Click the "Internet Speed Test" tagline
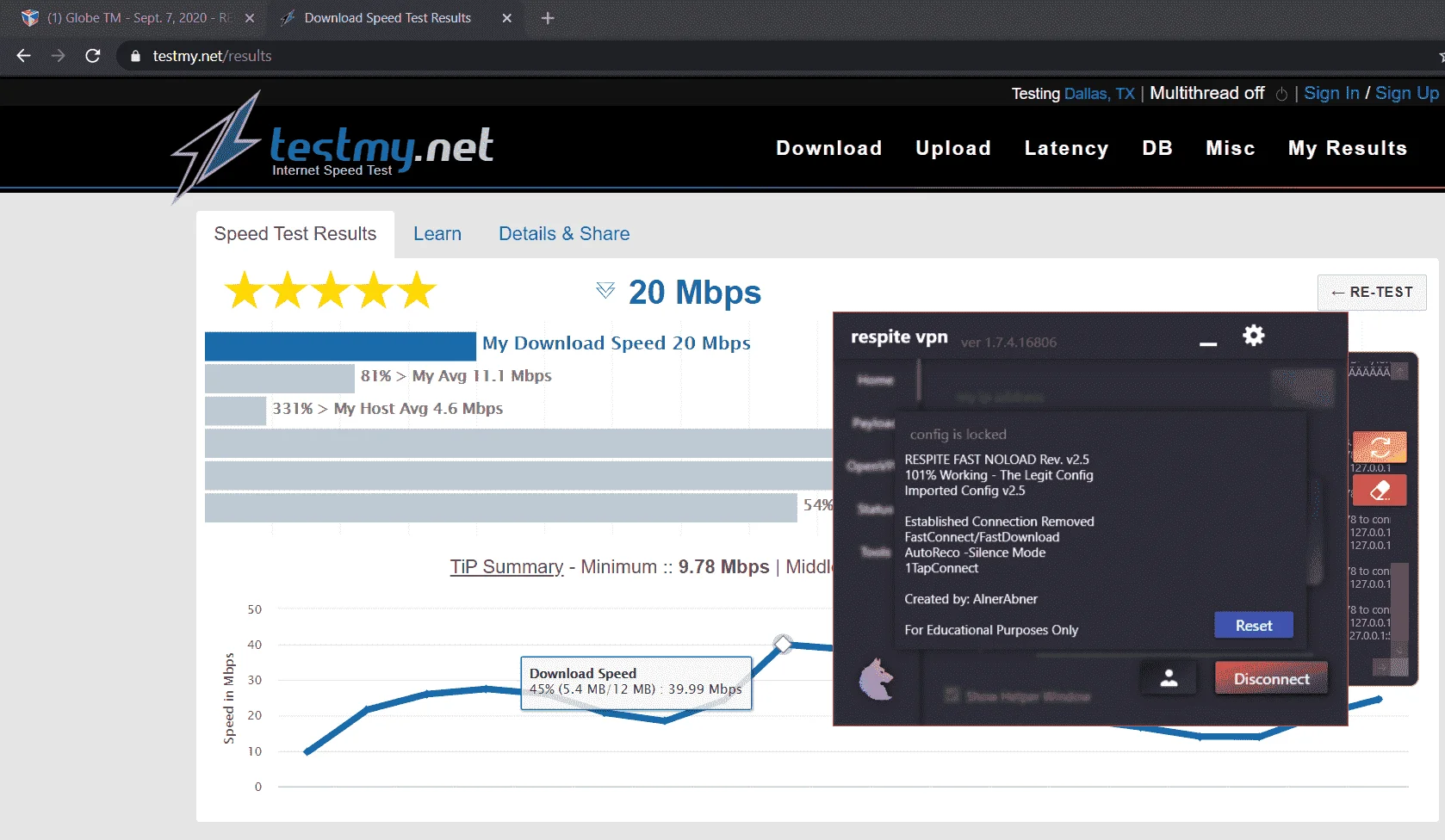Screen dimensions: 1445x840 point(332,170)
